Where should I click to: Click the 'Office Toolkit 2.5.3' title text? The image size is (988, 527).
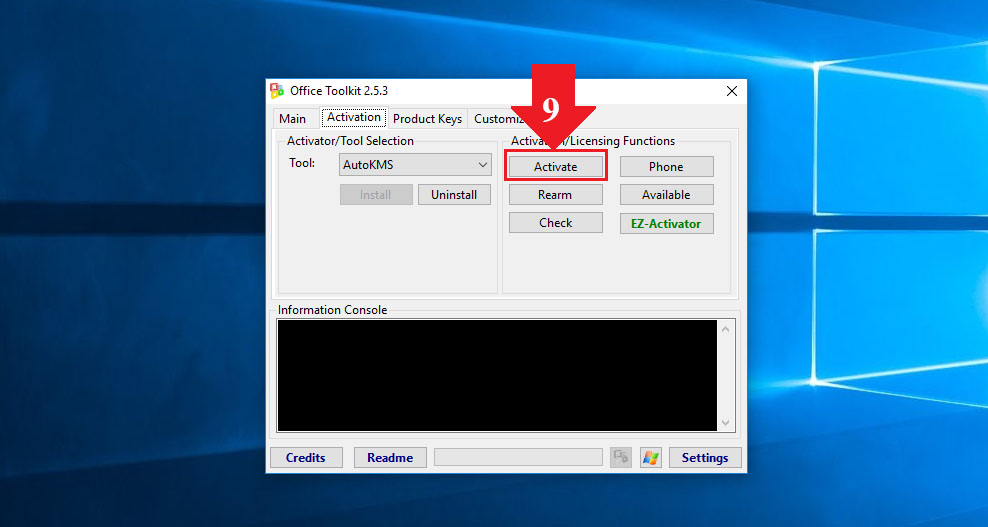[x=339, y=91]
